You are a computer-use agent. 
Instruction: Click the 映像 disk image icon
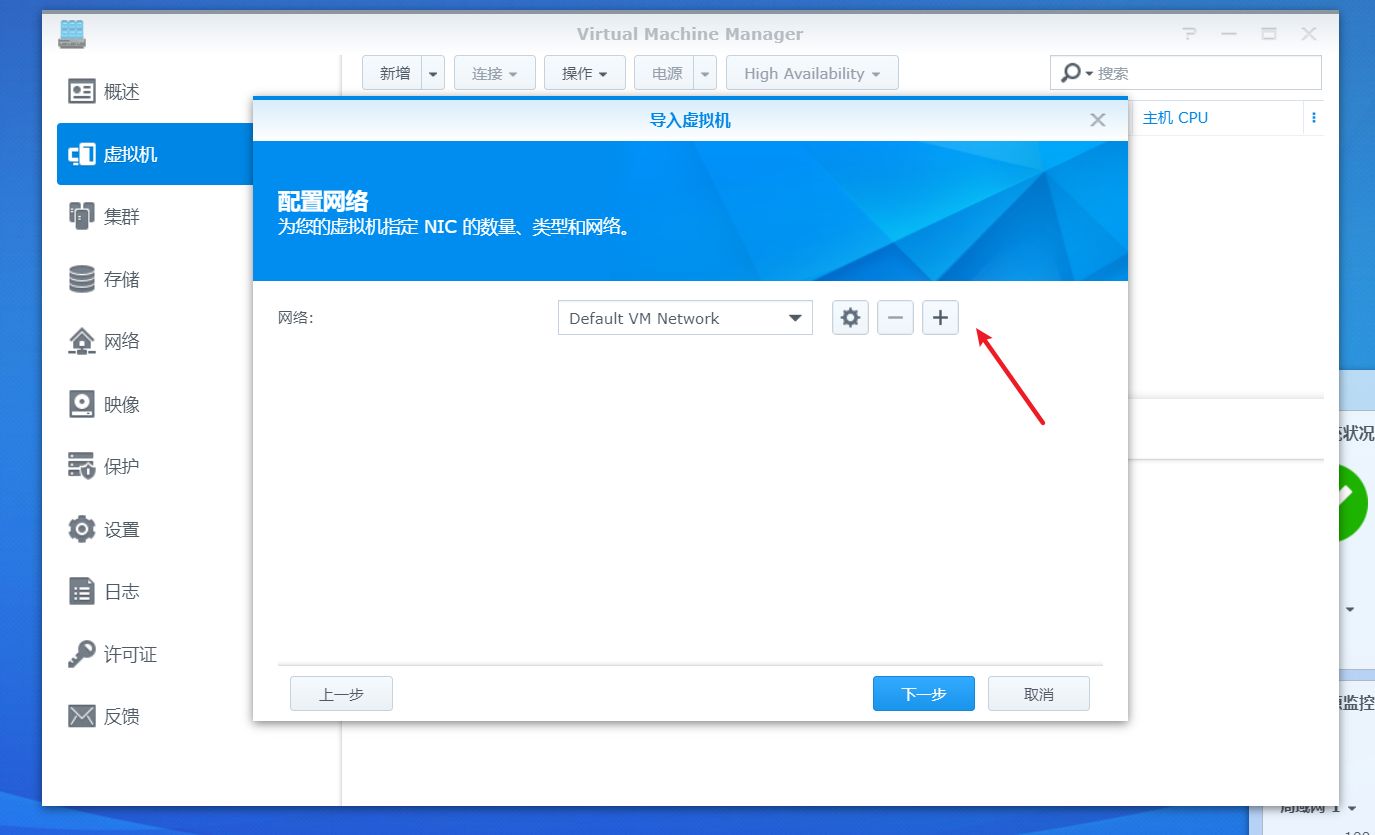click(81, 404)
